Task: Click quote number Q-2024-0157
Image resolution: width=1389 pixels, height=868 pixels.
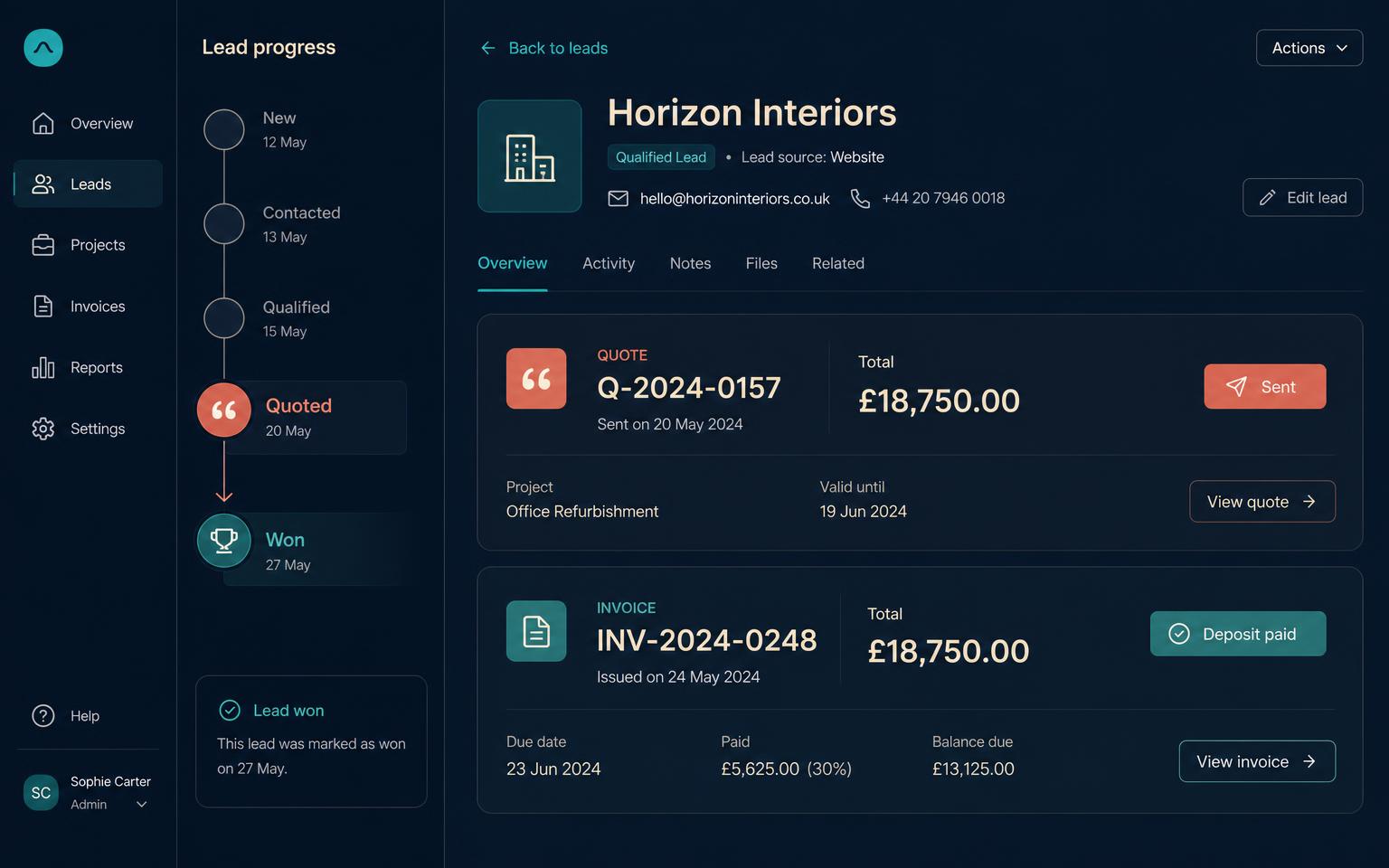Action: click(x=689, y=388)
